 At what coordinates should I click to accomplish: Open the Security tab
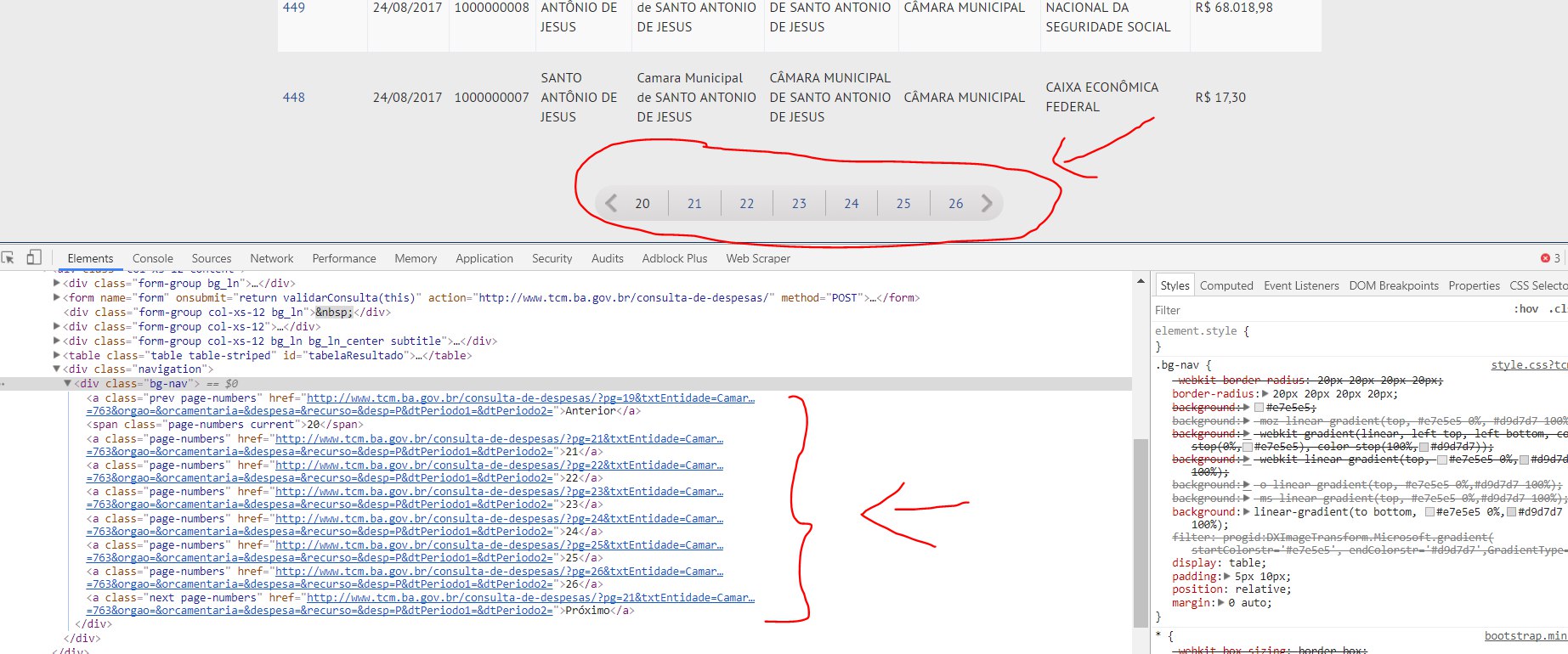click(x=552, y=258)
